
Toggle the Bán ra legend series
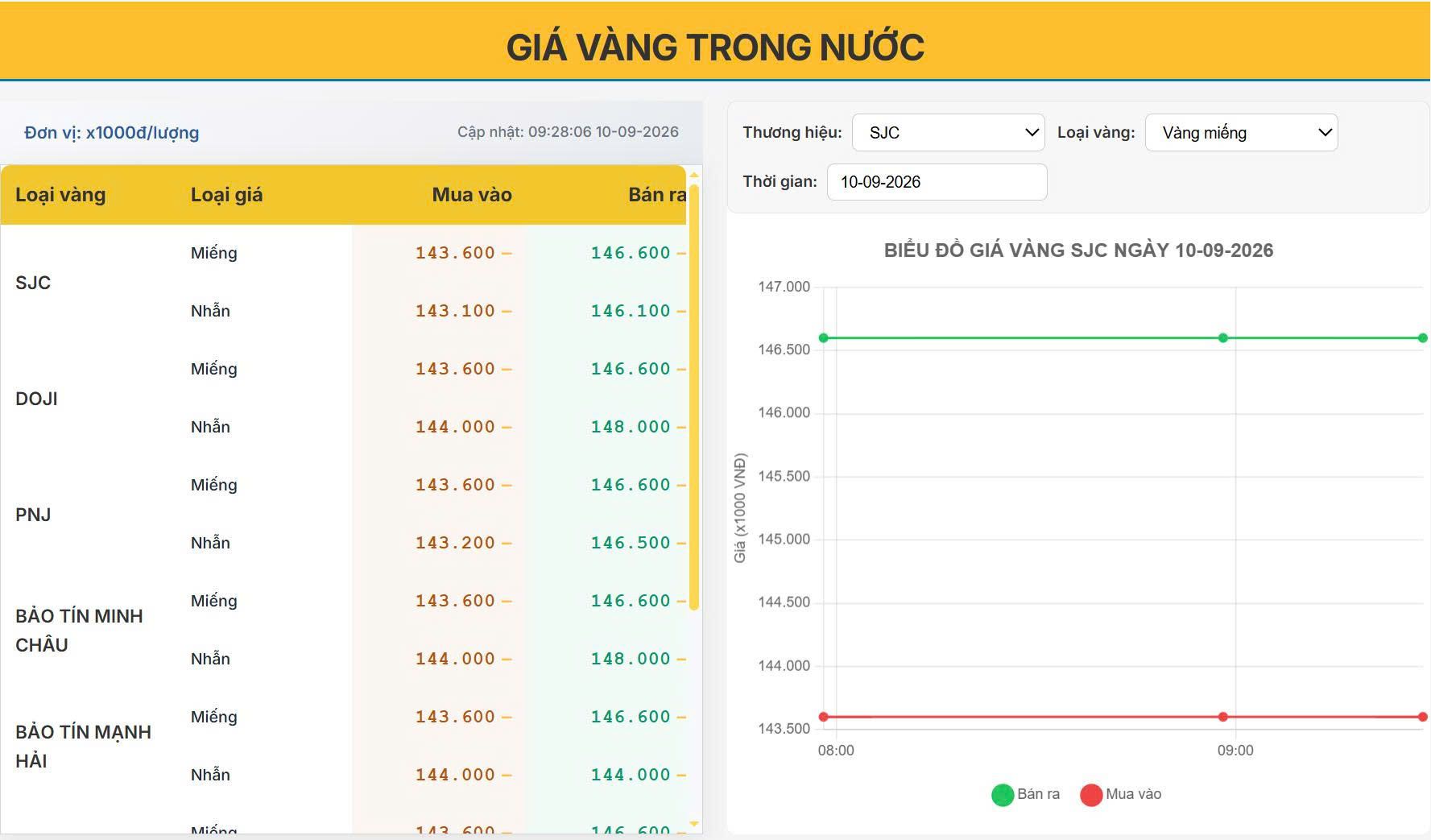coord(1026,795)
